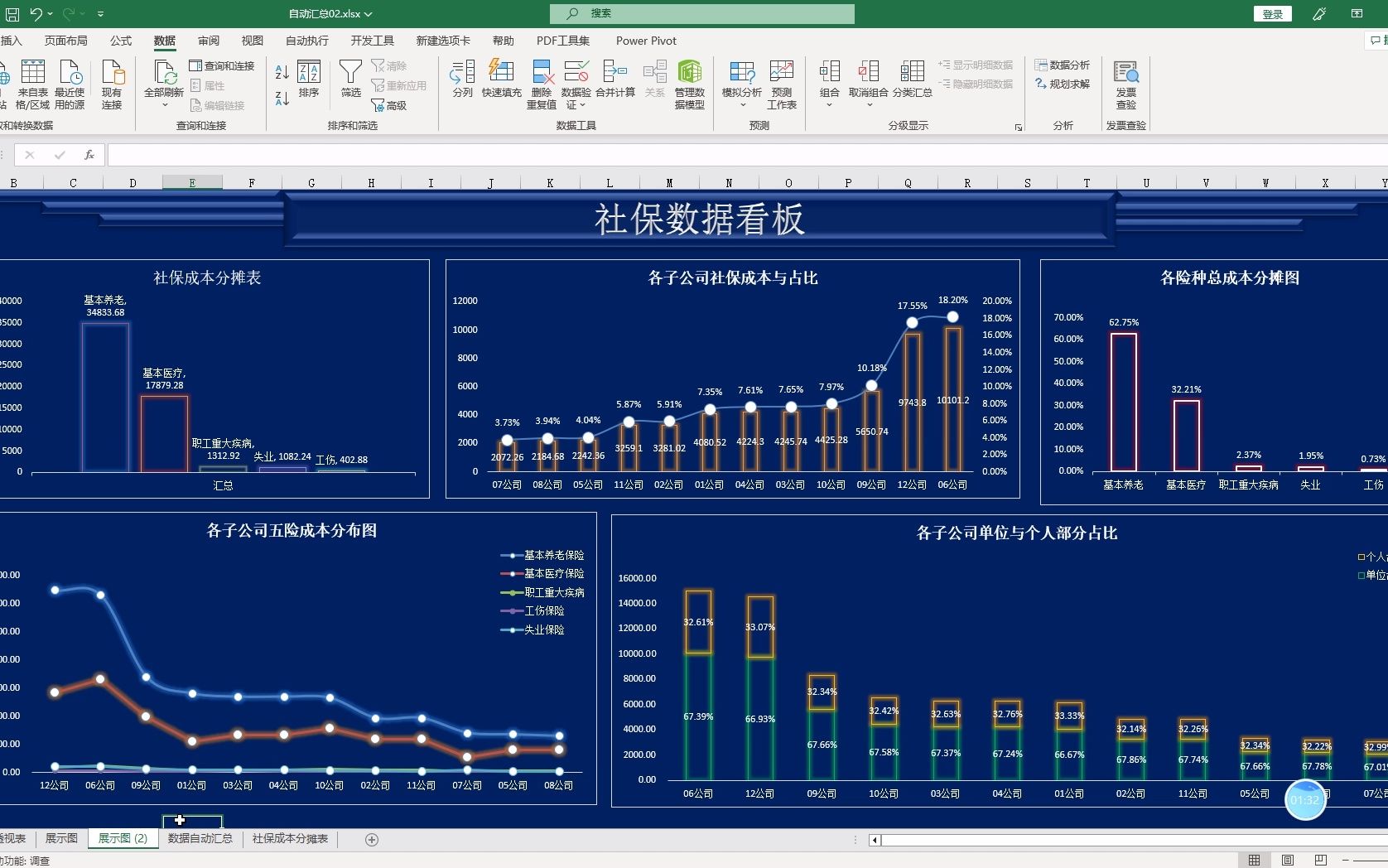Switch to Page Layout view icon
This screenshot has width=1388, height=868.
pyautogui.click(x=1288, y=861)
